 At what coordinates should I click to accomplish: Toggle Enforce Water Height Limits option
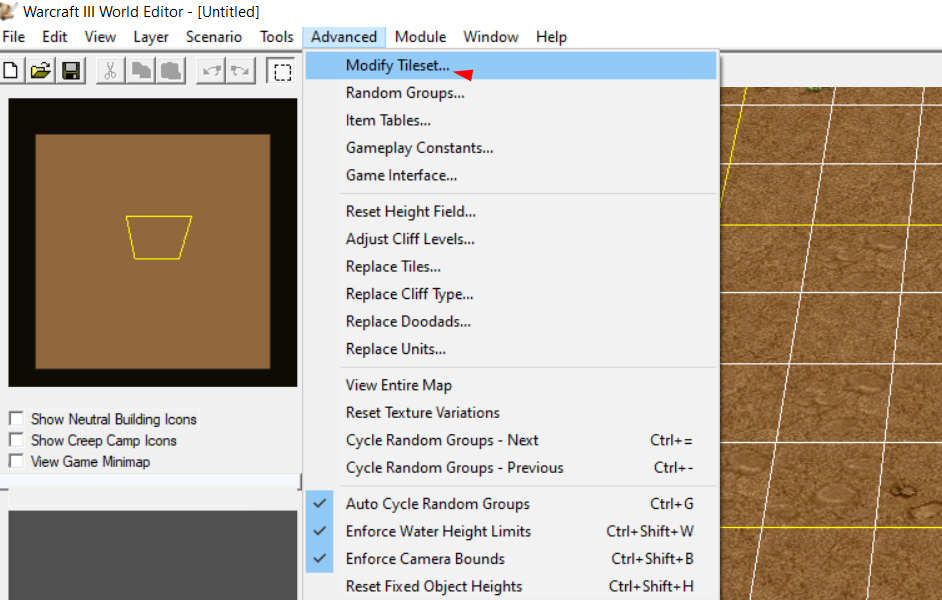point(511,532)
